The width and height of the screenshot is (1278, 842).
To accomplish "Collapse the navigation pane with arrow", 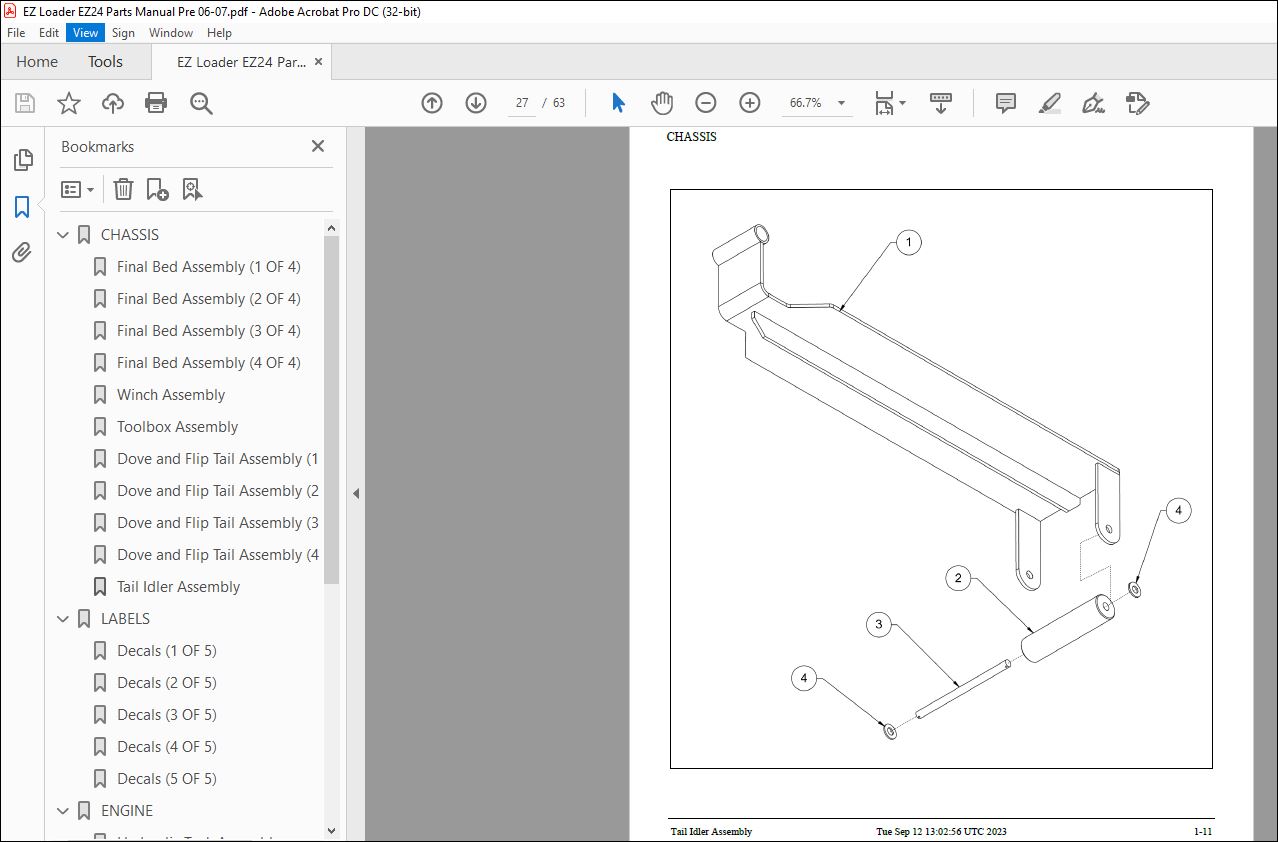I will tap(355, 493).
